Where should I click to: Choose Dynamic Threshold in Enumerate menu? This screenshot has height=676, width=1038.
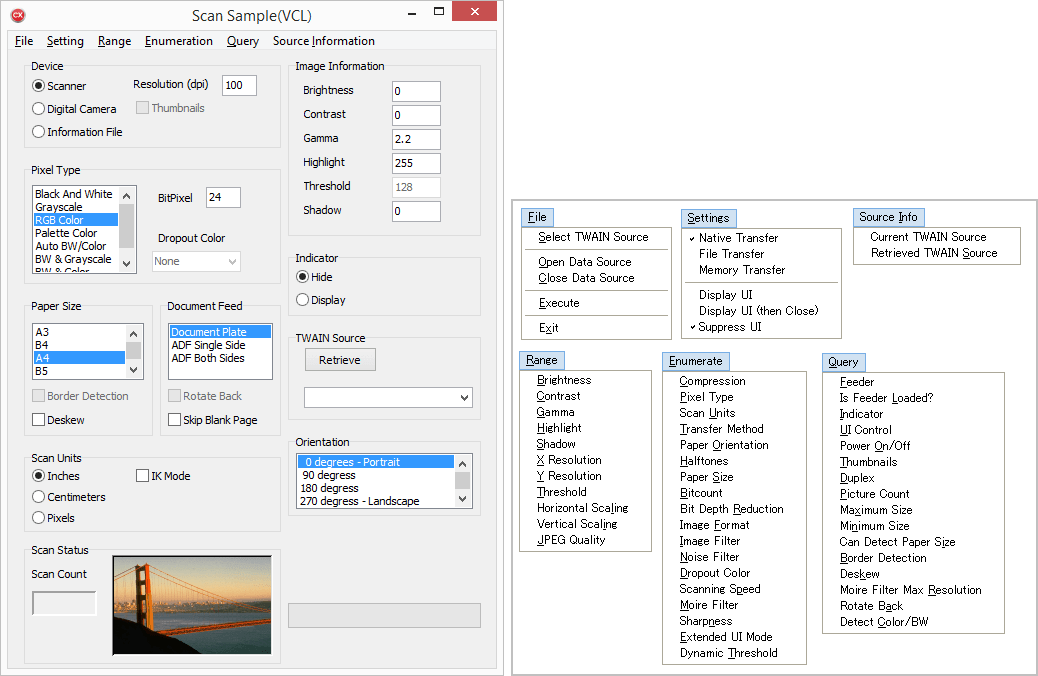[729, 653]
